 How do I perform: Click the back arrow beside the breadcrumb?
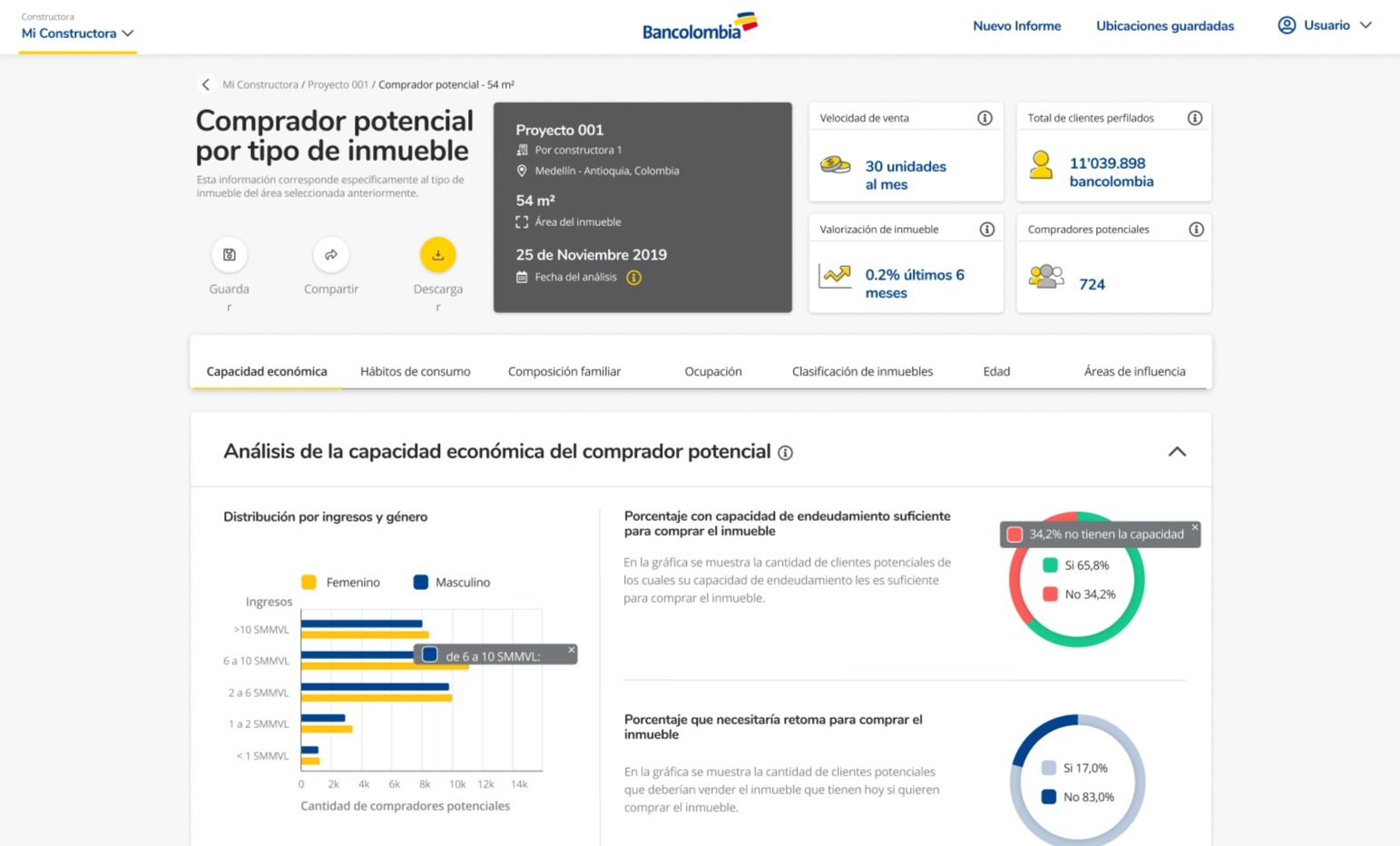[206, 84]
